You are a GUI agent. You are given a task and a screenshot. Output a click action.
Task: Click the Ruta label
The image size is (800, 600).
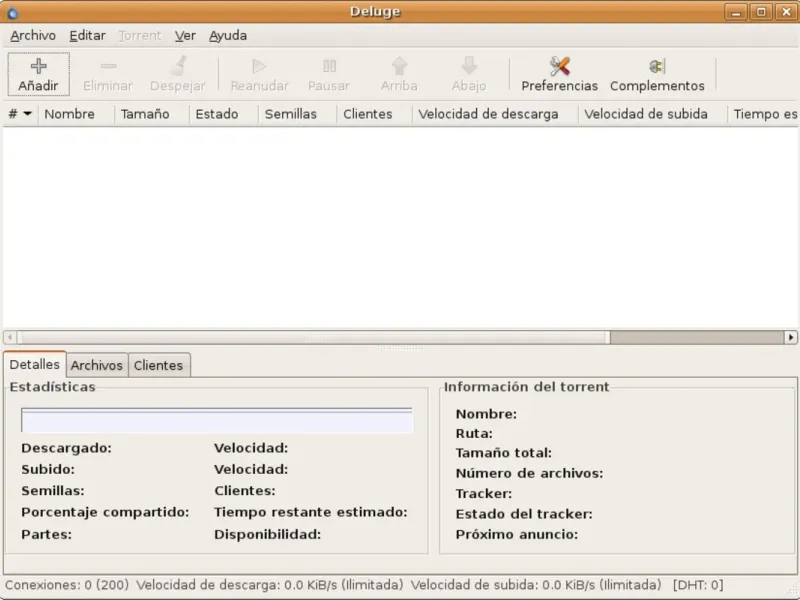pyautogui.click(x=474, y=434)
